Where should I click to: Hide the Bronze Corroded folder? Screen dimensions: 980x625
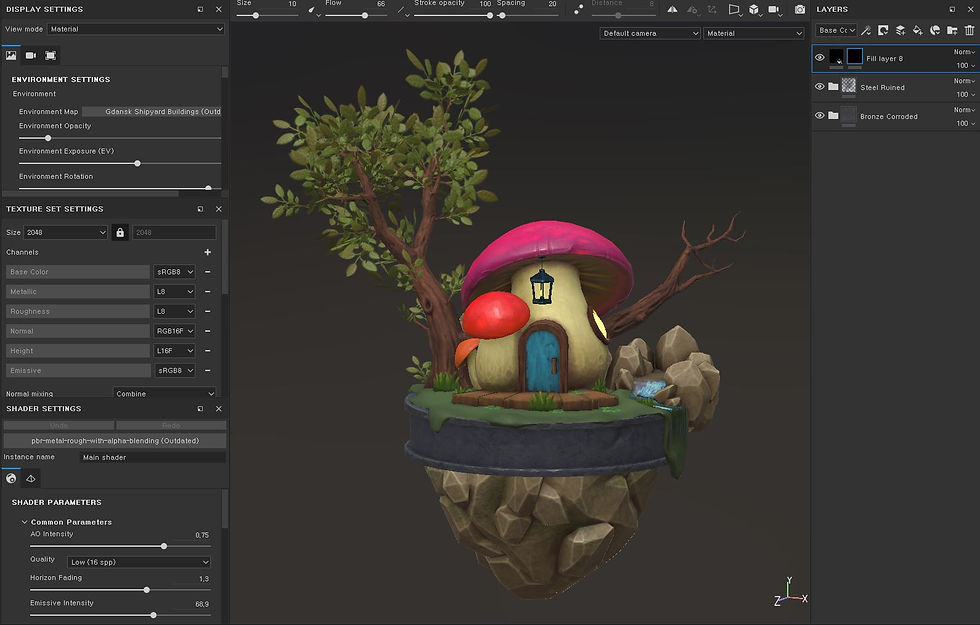(x=819, y=115)
